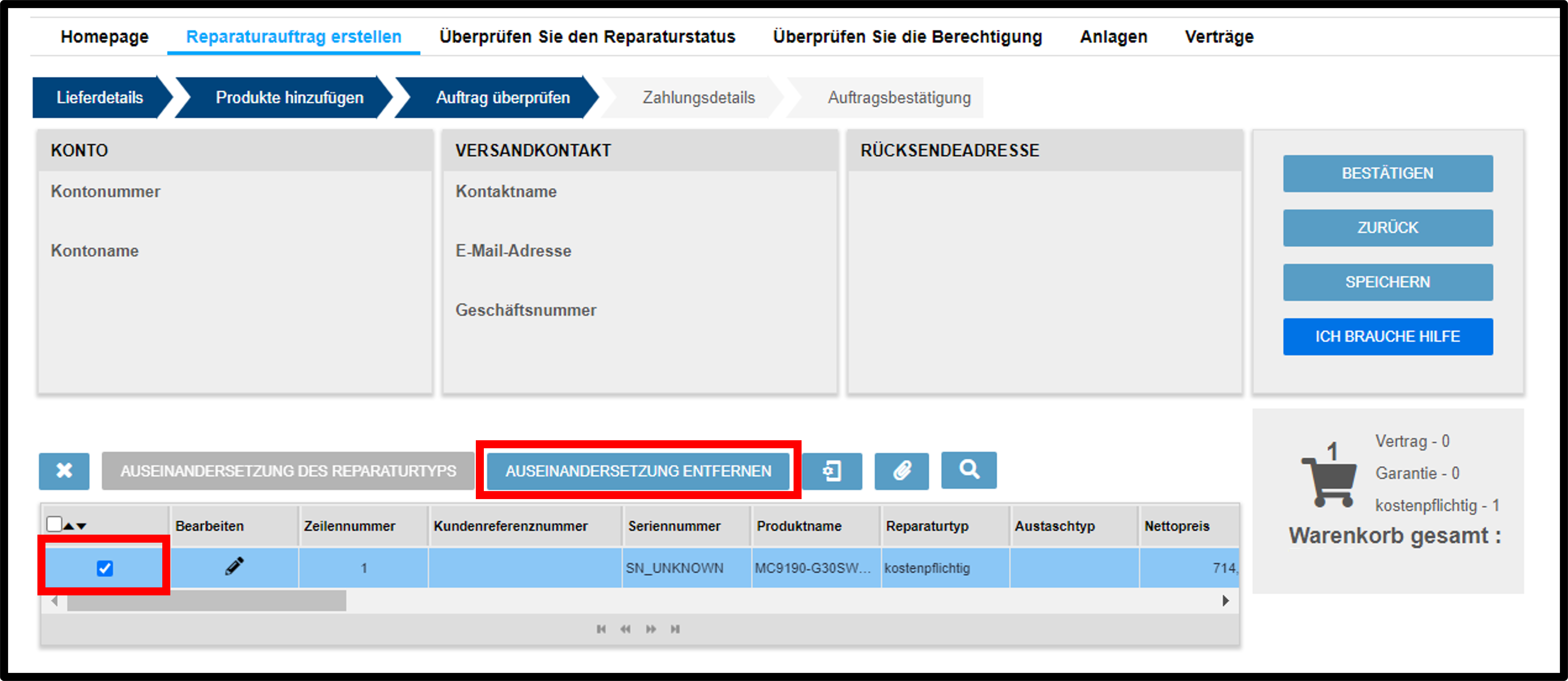Click the Kundenreferenznummer column header

point(525,526)
